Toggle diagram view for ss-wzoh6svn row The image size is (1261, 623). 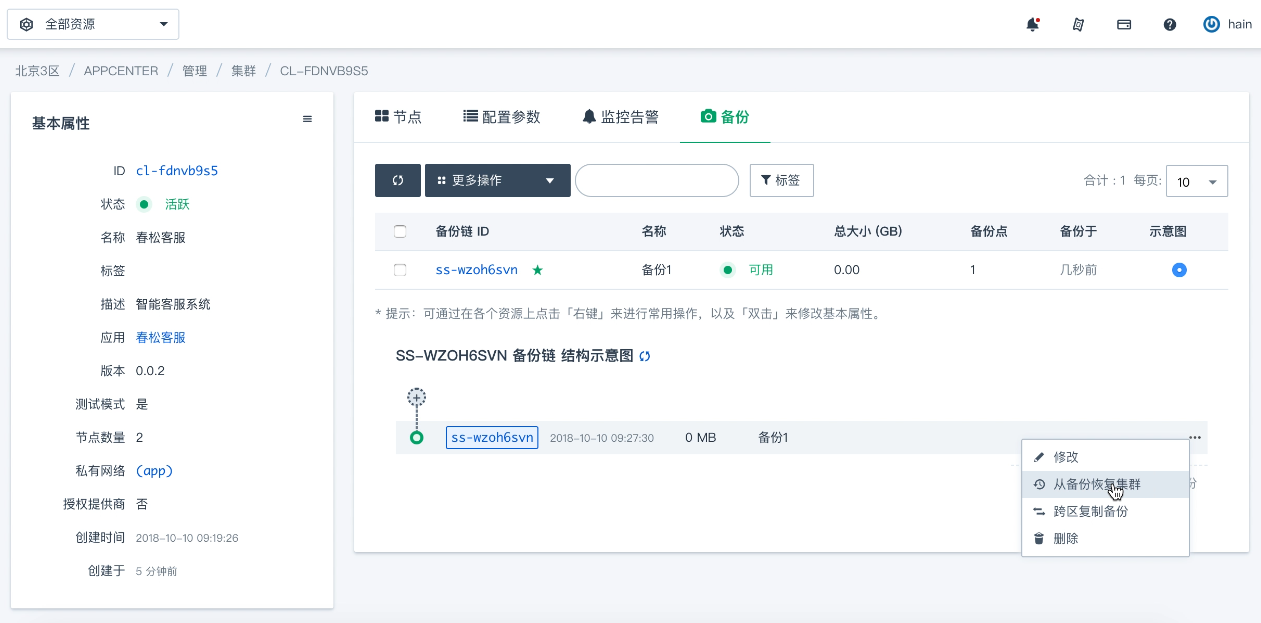coord(1179,270)
